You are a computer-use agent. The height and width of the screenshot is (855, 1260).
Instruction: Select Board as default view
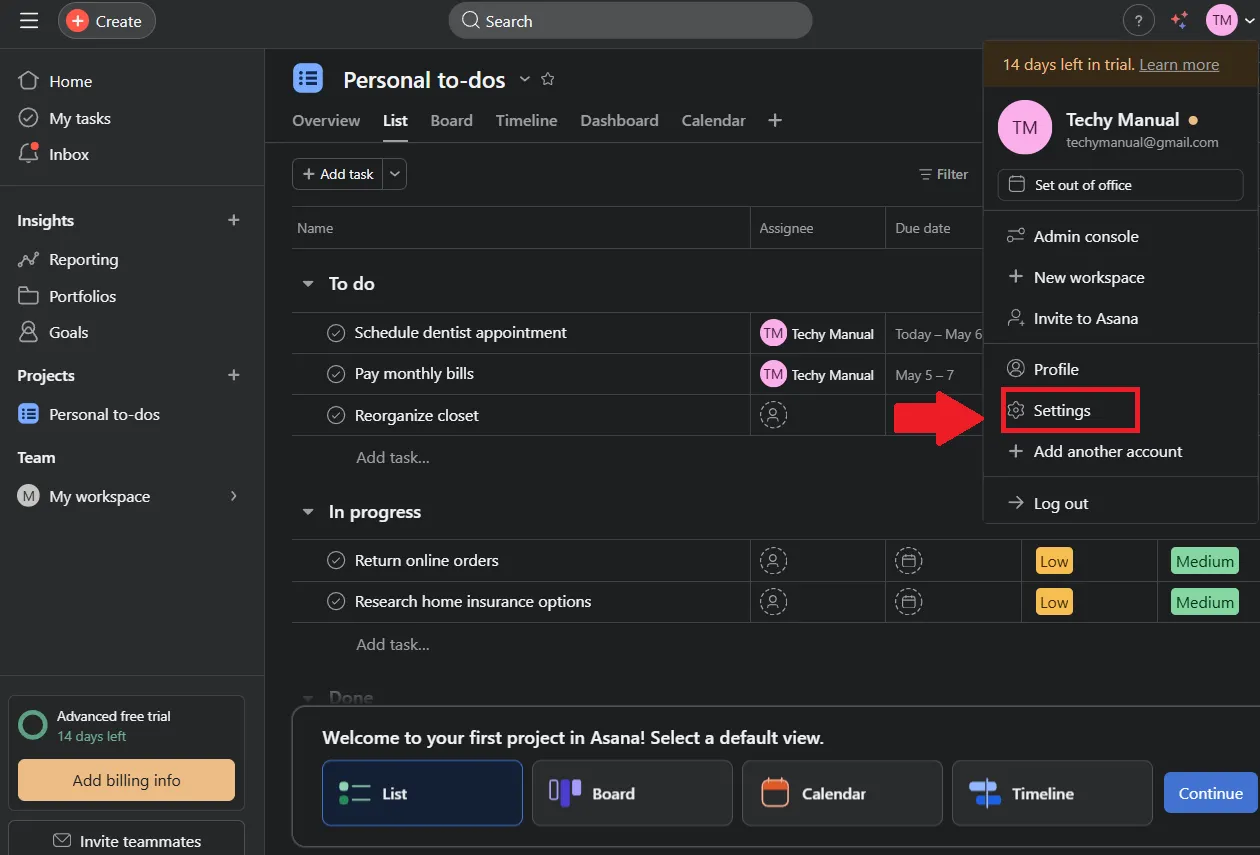click(x=632, y=793)
